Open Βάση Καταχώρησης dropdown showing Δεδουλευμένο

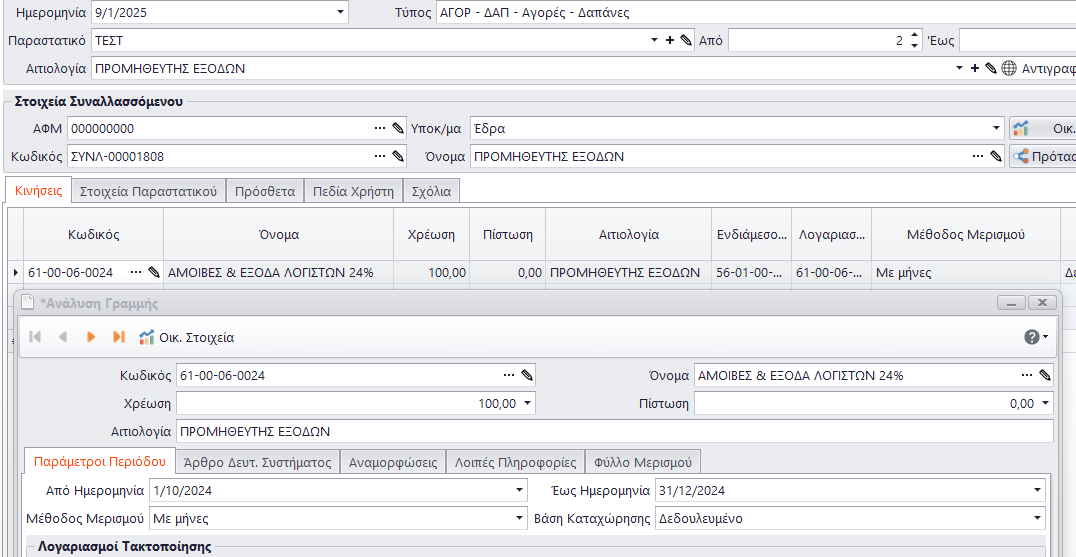(x=1038, y=518)
